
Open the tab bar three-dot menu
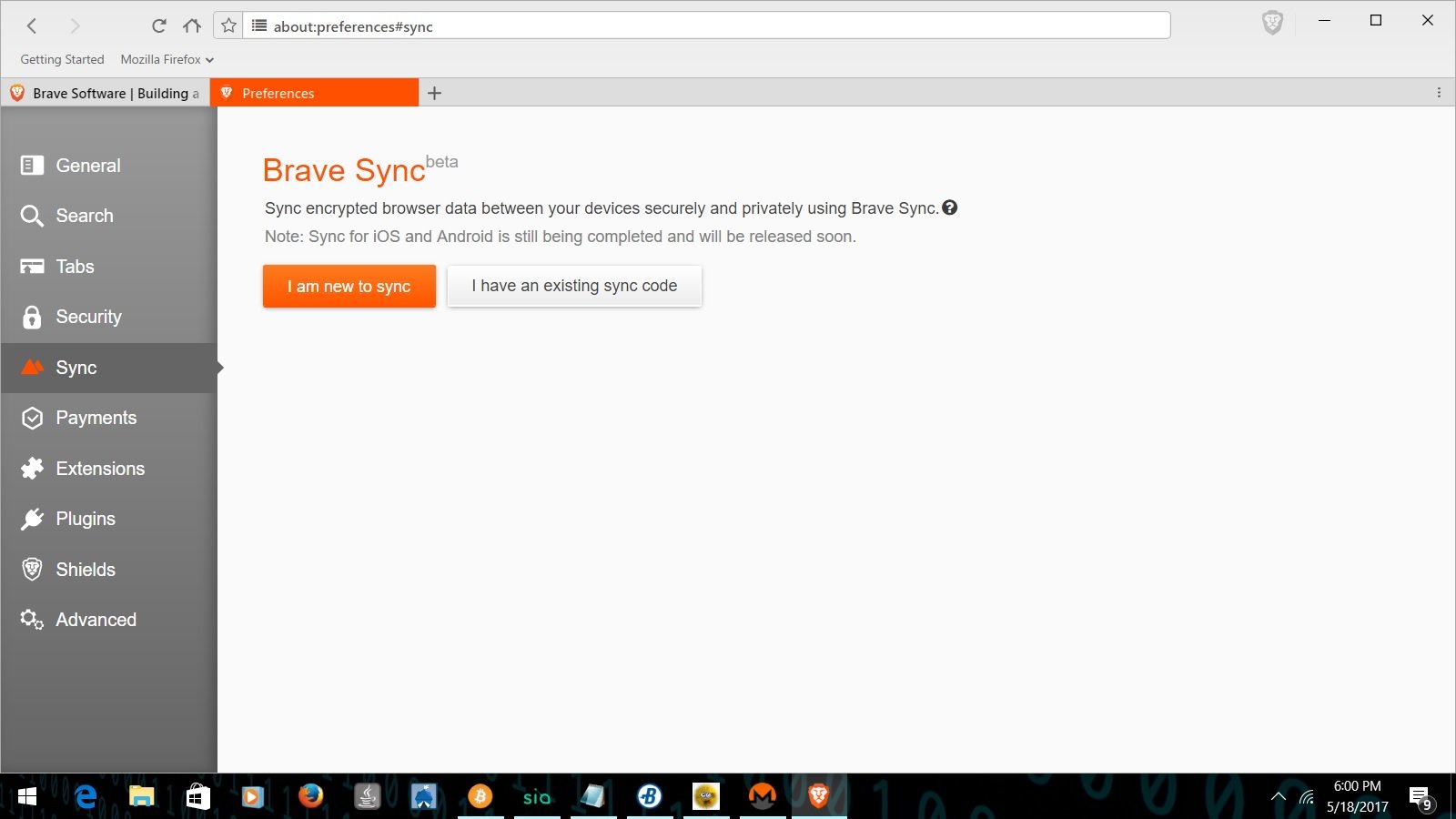[1439, 93]
